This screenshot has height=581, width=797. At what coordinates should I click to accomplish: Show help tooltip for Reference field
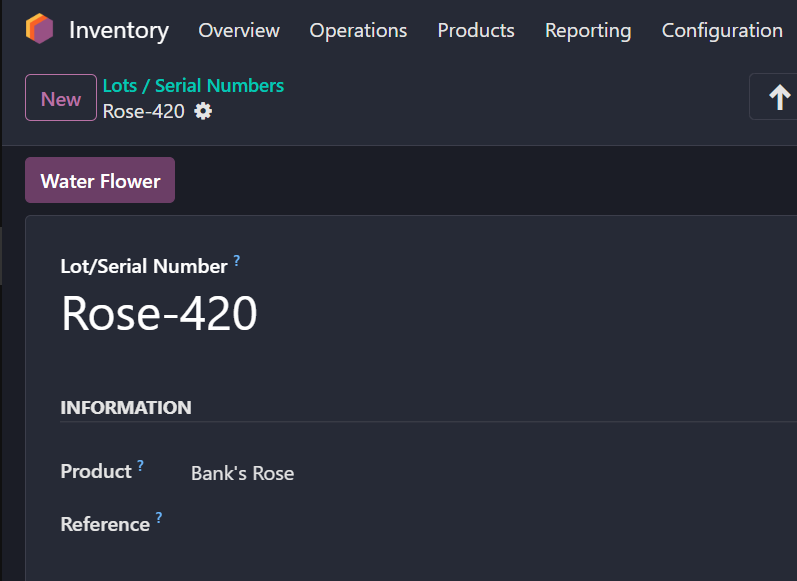(159, 518)
